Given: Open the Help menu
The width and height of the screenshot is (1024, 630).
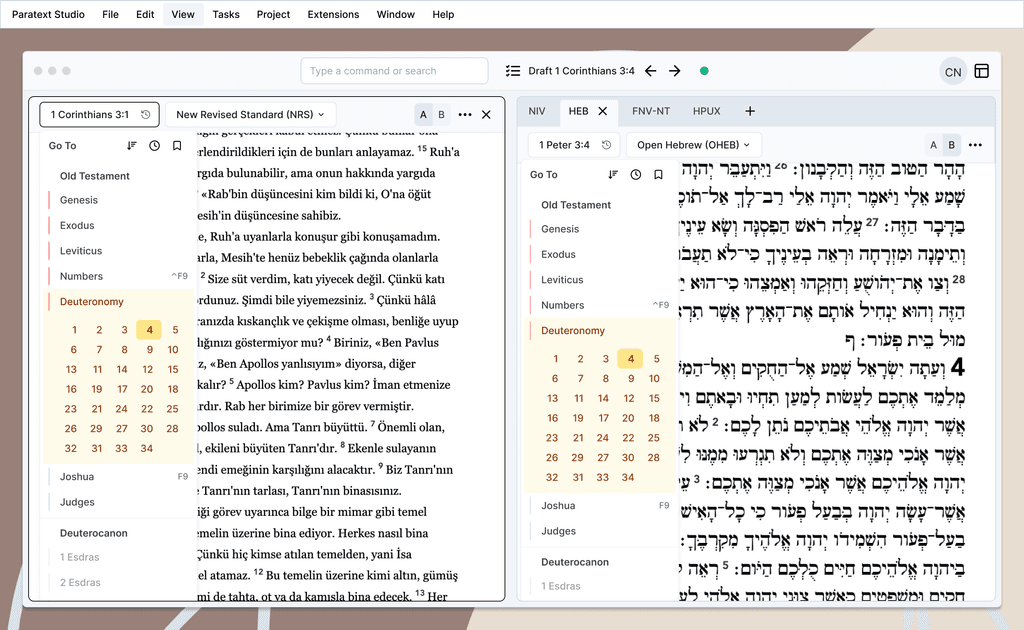Looking at the screenshot, I should [x=443, y=14].
